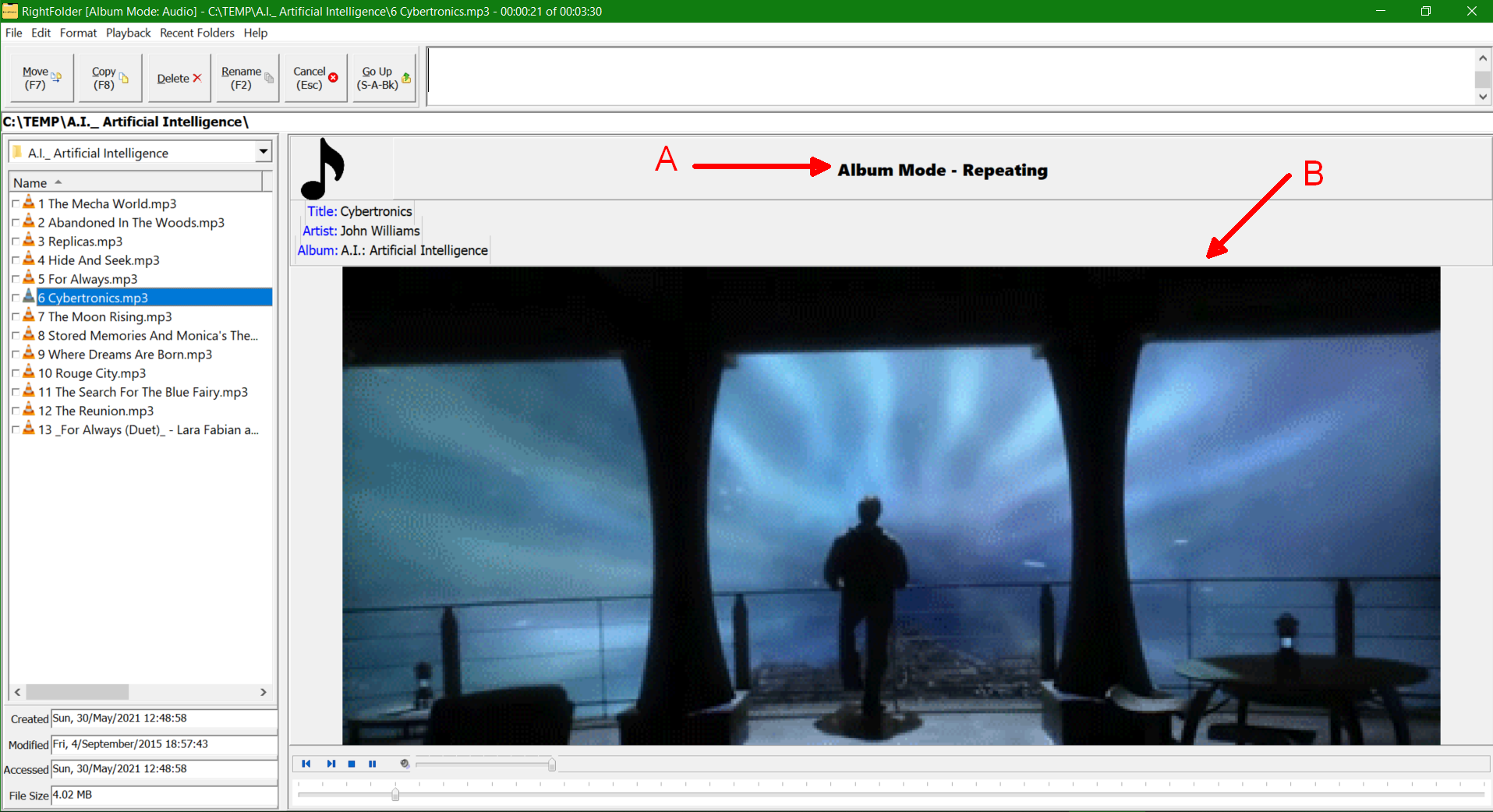The image size is (1493, 812).
Task: Select file 9 Where Dreams Are Born.mp3
Action: click(x=125, y=355)
